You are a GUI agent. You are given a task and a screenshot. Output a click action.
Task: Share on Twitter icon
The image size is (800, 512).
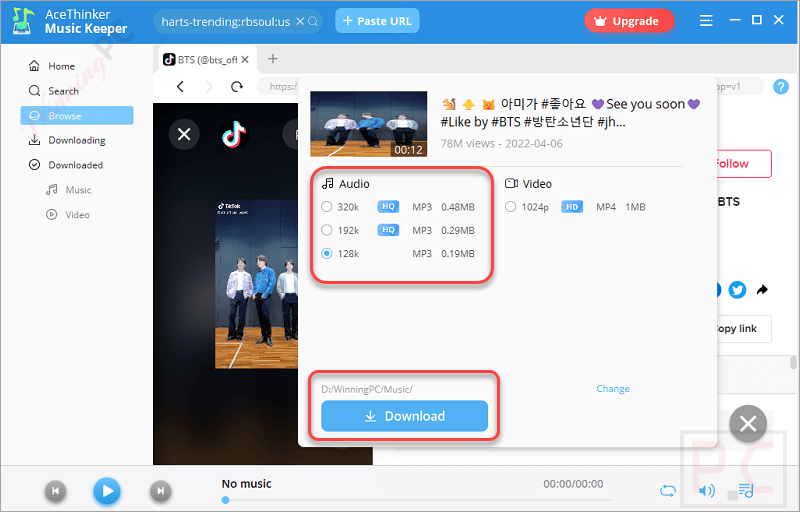pyautogui.click(x=737, y=290)
